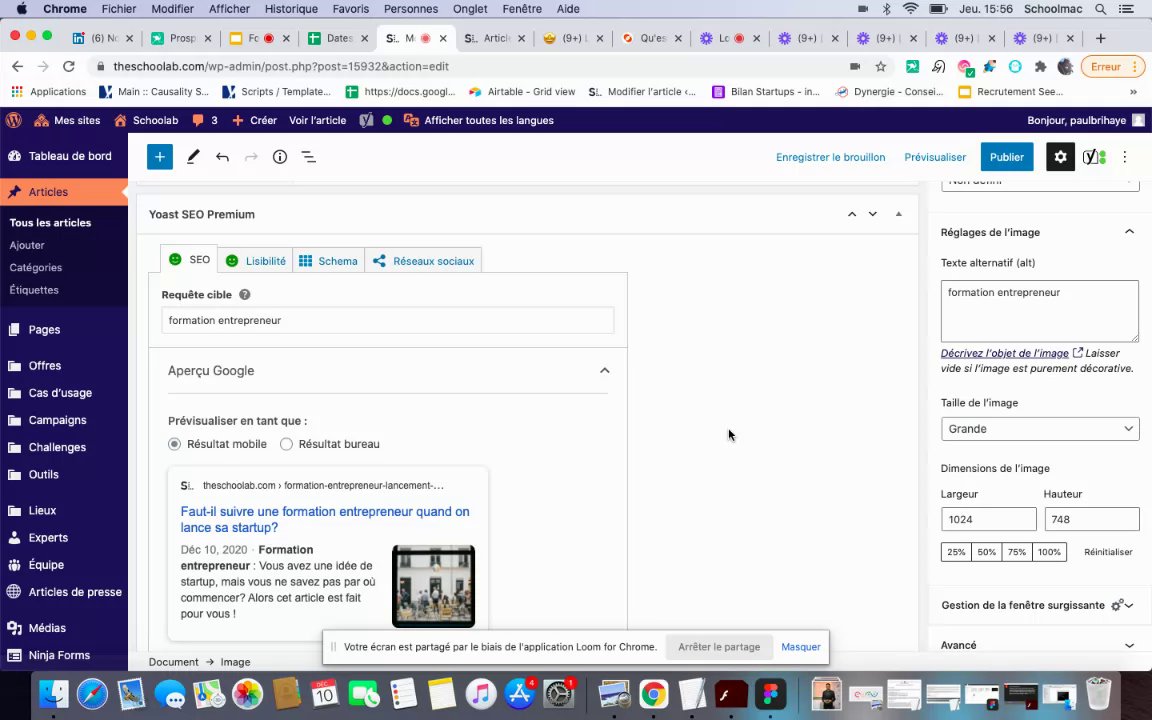The image size is (1152, 720).
Task: Click Créer in admin bar
Action: click(254, 120)
